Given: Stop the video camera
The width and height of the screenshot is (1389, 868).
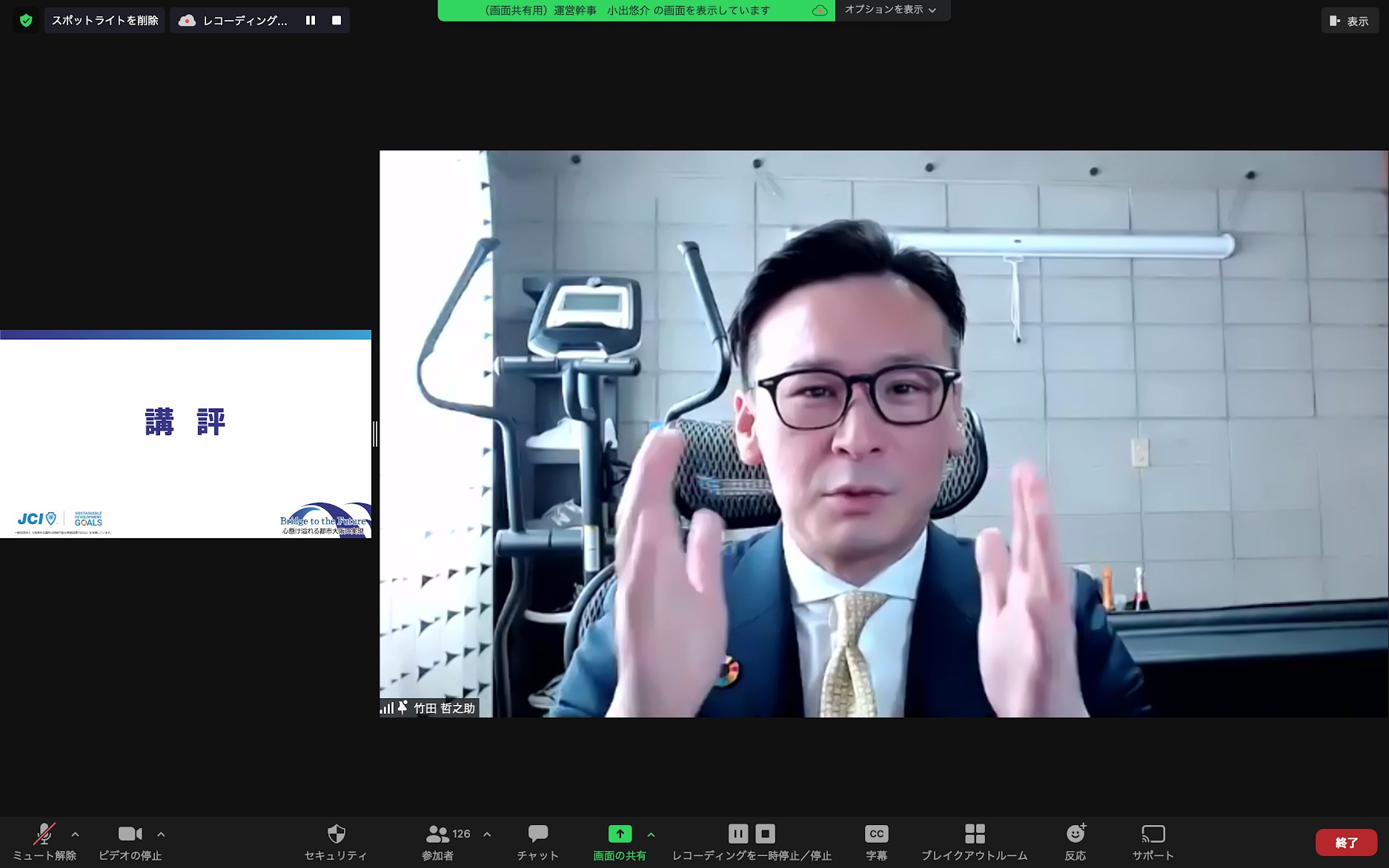Looking at the screenshot, I should [x=130, y=842].
